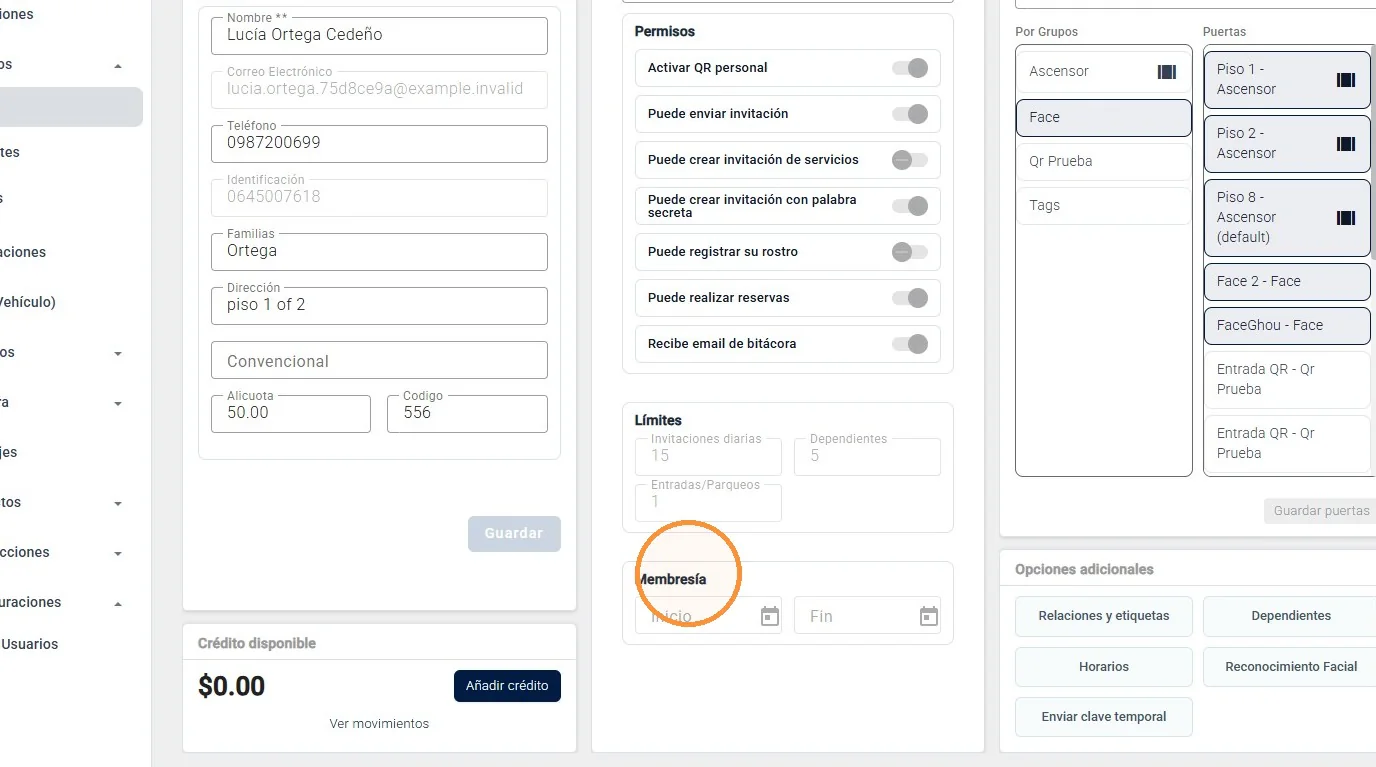The height and width of the screenshot is (767, 1376).
Task: Click the Alicuota field
Action: coord(291,414)
